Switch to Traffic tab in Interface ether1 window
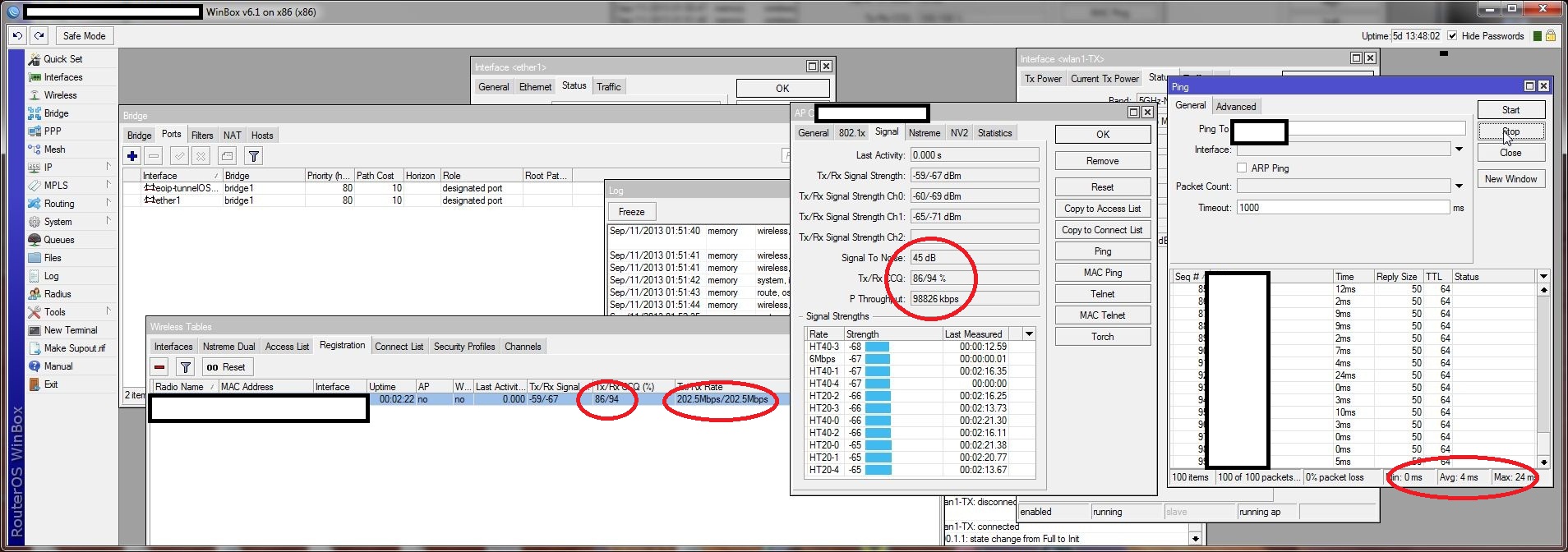The width and height of the screenshot is (1568, 552). click(609, 87)
